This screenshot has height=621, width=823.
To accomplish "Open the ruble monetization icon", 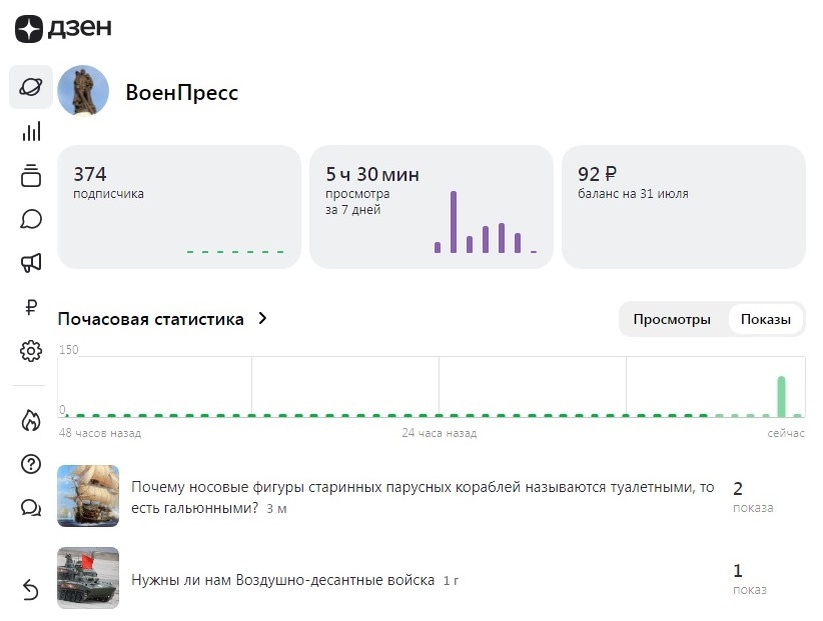I will click(x=31, y=307).
